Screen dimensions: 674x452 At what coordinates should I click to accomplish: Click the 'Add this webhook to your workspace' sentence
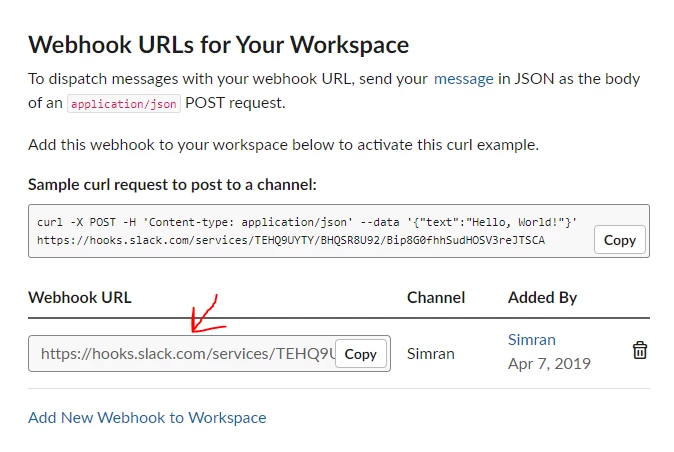coord(283,145)
